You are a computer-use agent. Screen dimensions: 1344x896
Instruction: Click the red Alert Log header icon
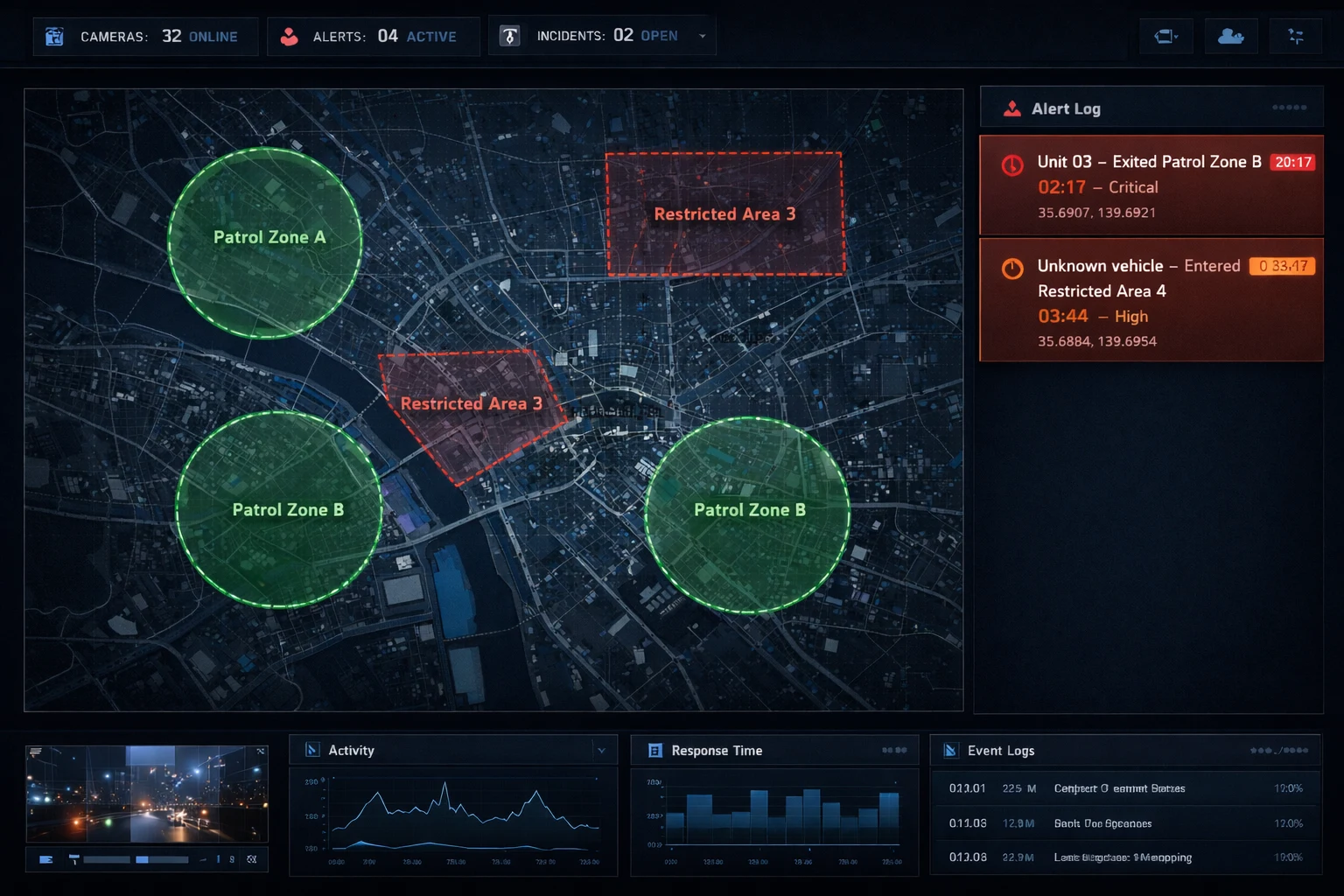pyautogui.click(x=1012, y=108)
